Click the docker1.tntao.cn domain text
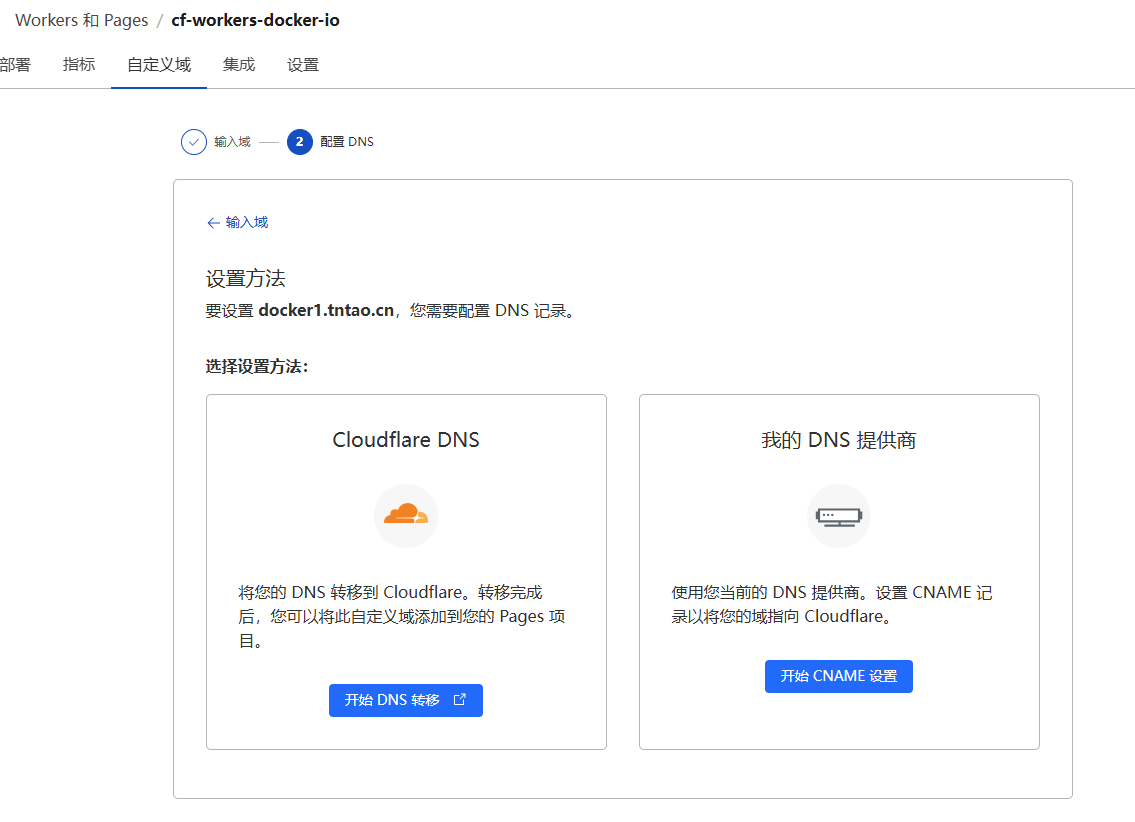1135x822 pixels. (x=326, y=310)
